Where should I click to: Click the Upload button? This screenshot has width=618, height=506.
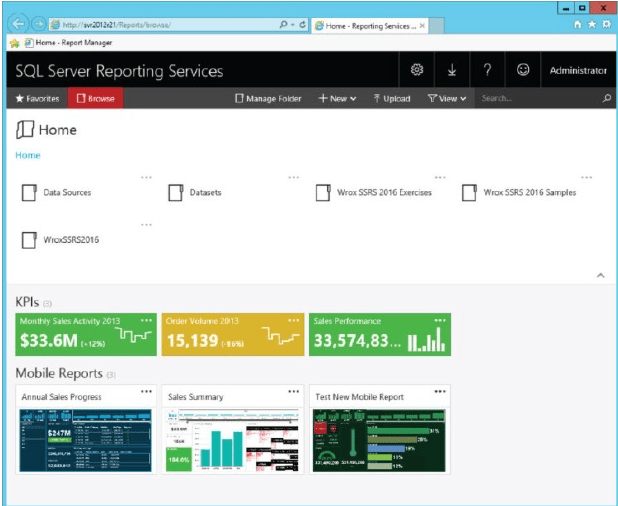[392, 99]
